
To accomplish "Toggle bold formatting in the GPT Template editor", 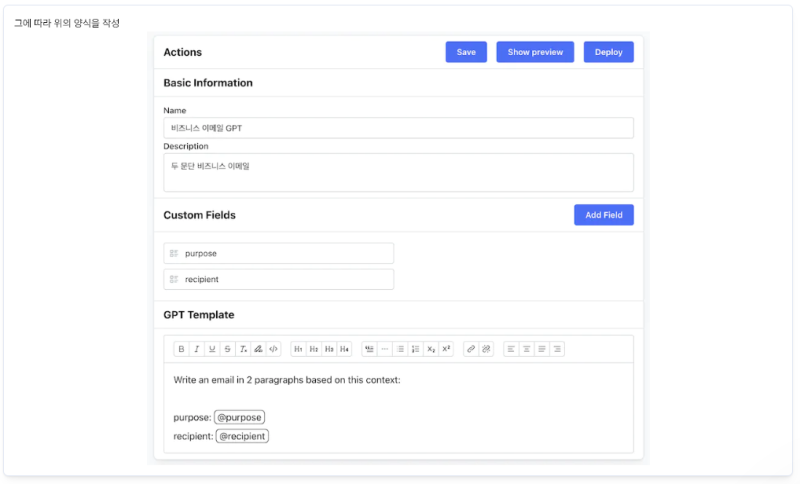I will click(x=181, y=349).
